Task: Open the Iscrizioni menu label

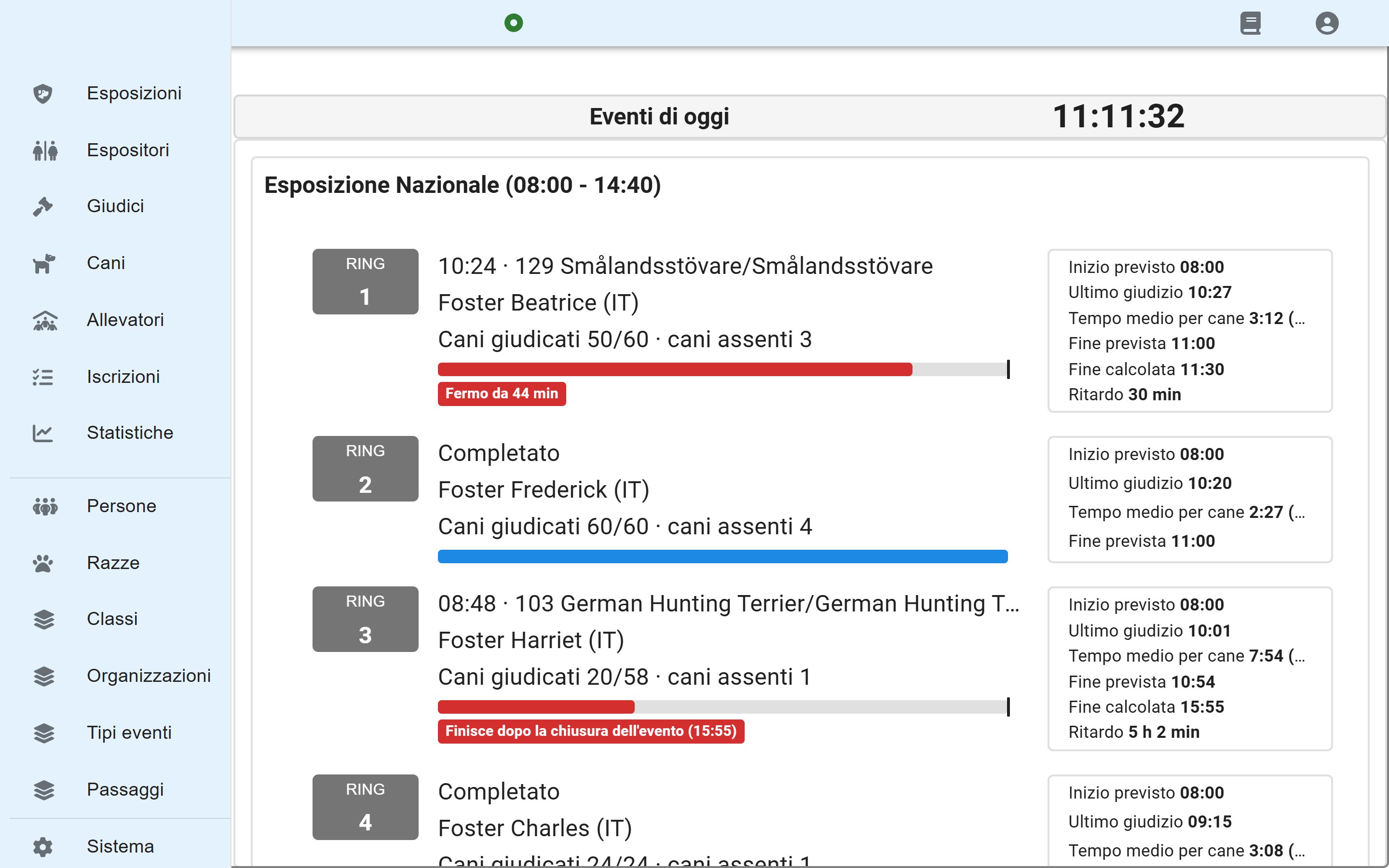Action: (x=123, y=377)
